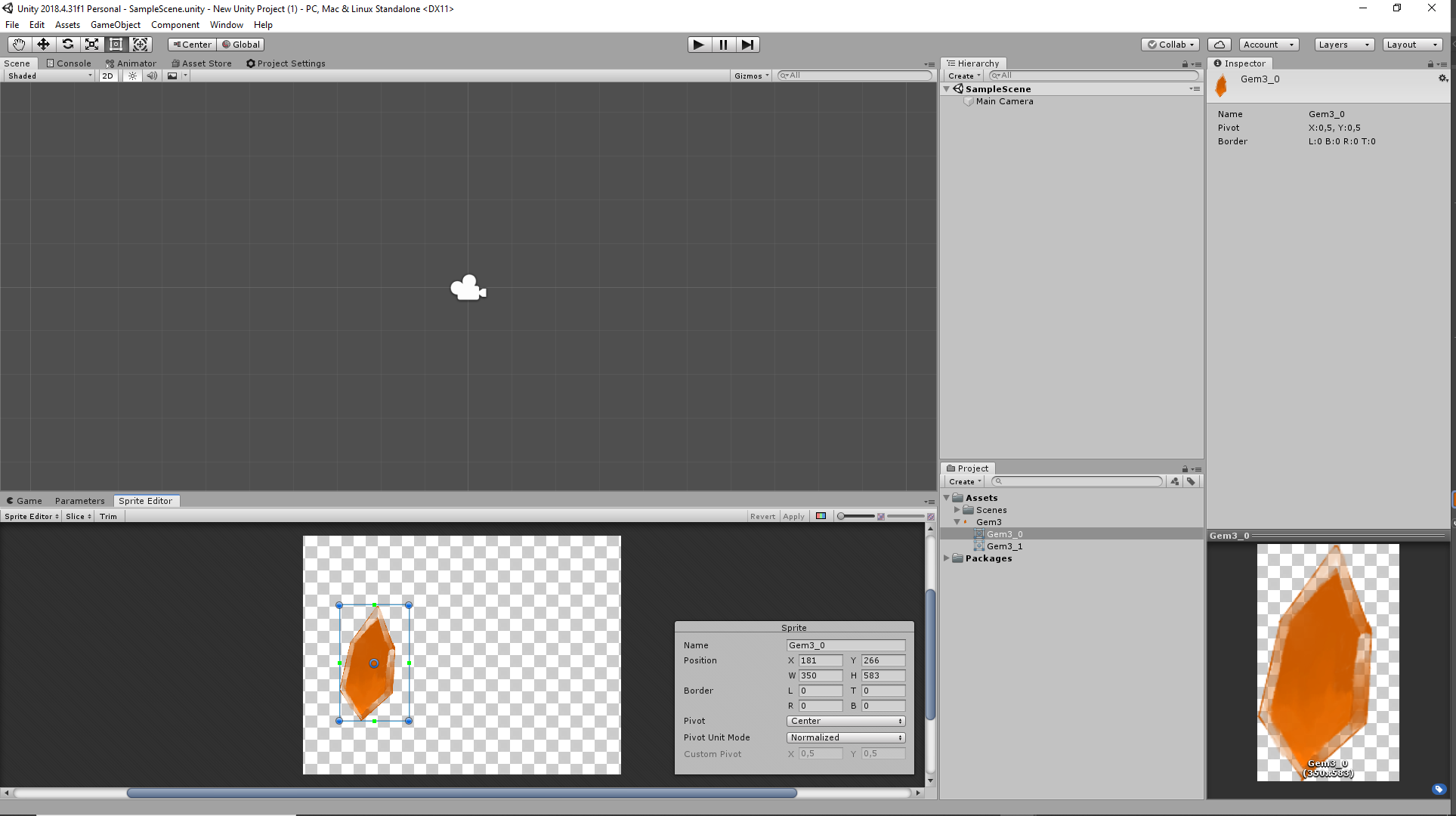This screenshot has height=816, width=1456.
Task: Toggle scene lighting button
Action: pyautogui.click(x=132, y=76)
